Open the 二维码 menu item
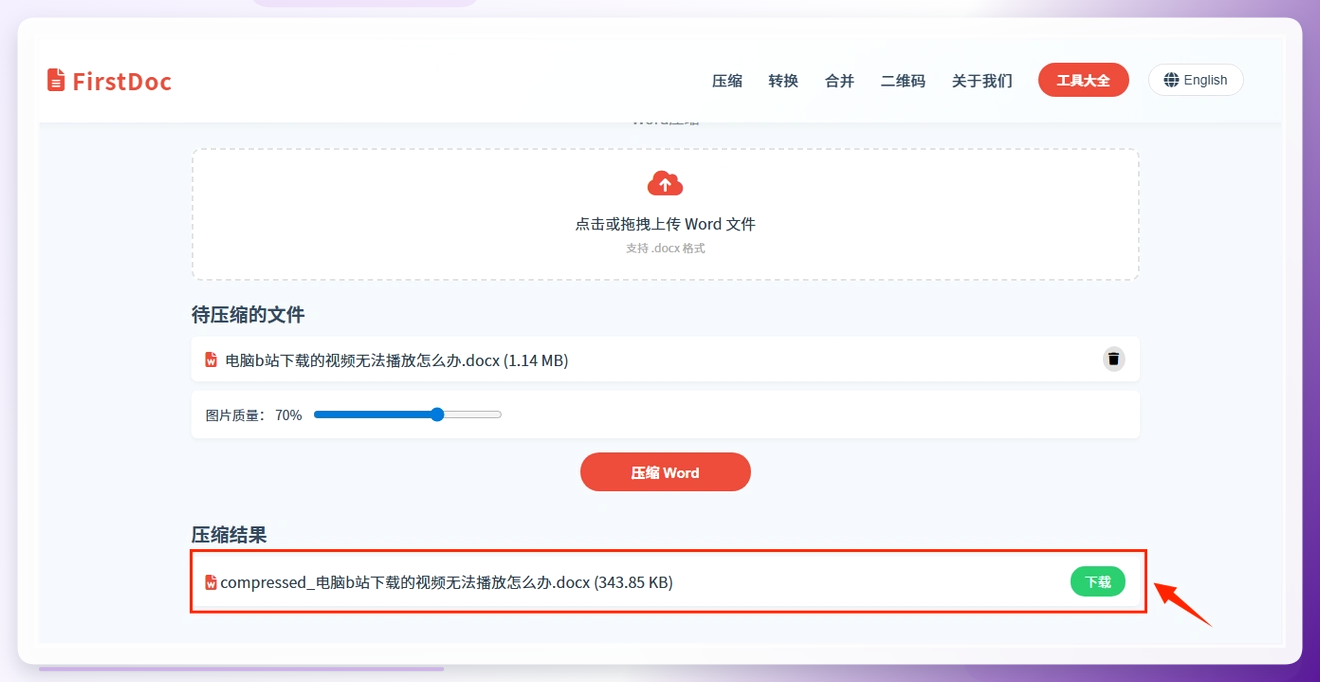This screenshot has width=1320, height=682. (902, 81)
